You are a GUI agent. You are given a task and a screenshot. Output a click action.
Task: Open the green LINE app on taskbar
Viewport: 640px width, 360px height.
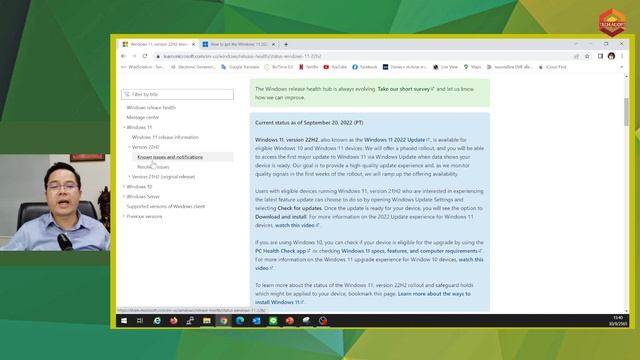(x=273, y=321)
